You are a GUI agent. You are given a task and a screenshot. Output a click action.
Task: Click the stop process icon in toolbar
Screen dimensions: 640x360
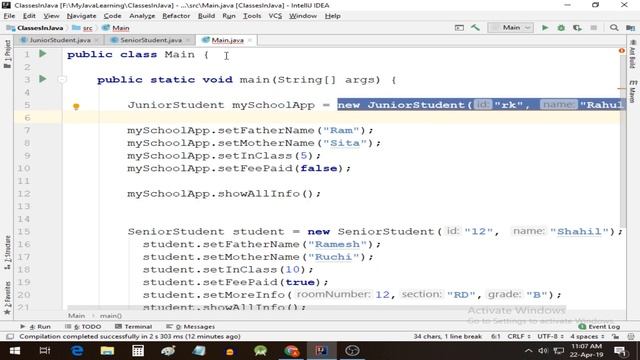coord(593,28)
